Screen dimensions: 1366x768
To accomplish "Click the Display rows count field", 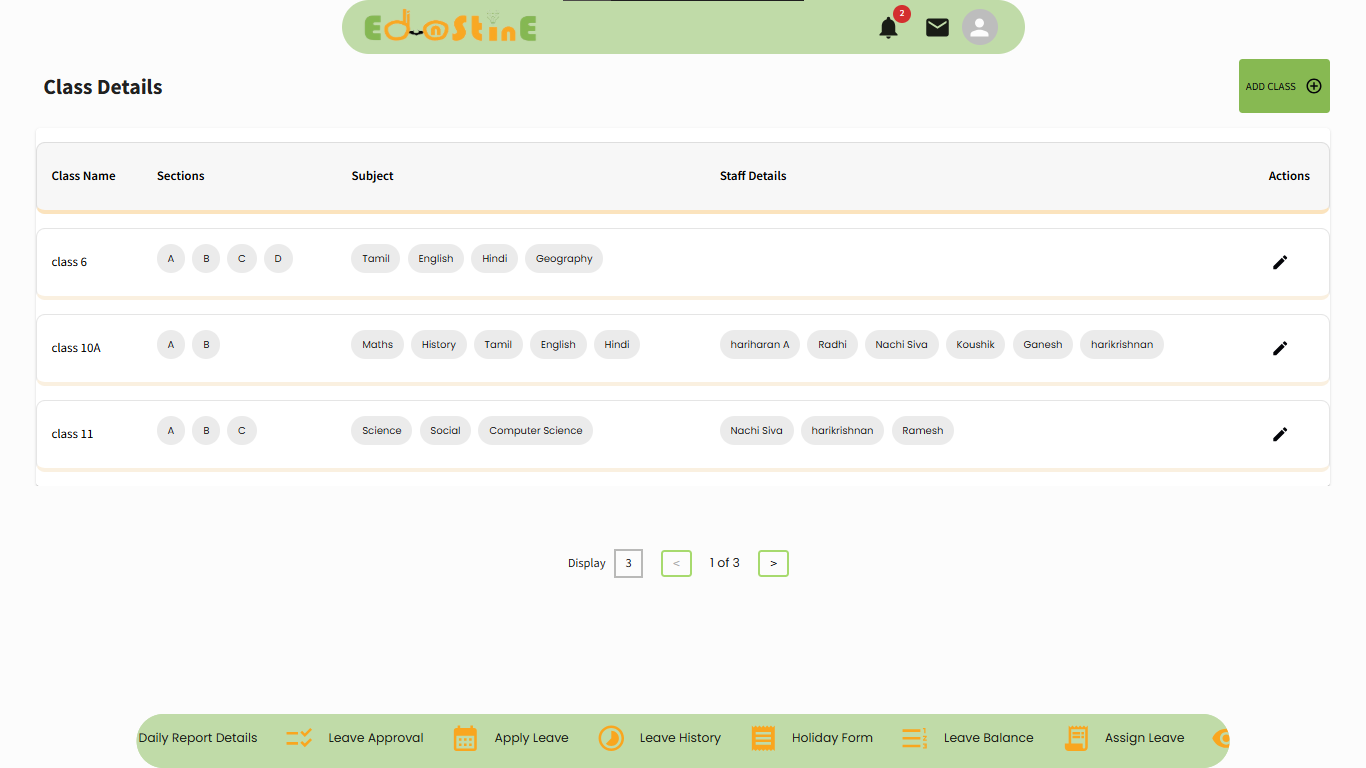I will [628, 564].
